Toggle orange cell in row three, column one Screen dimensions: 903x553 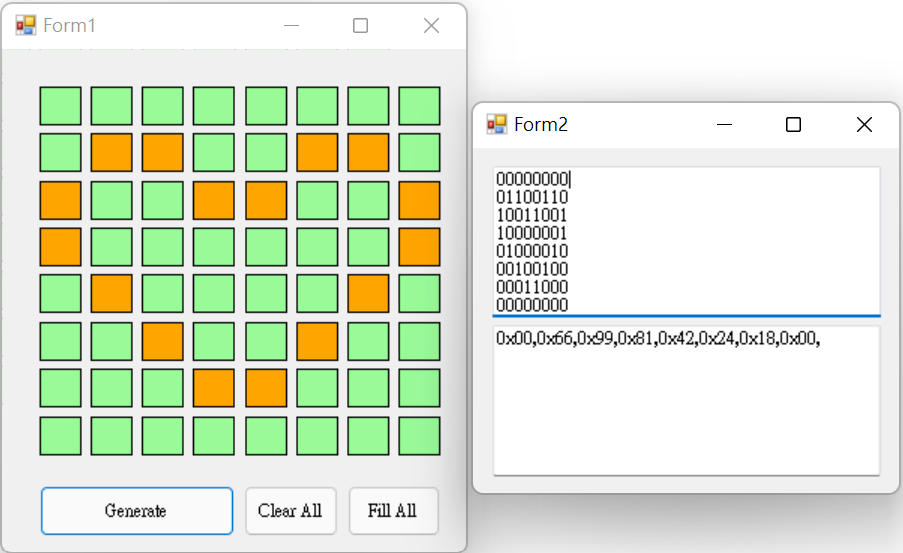click(60, 200)
